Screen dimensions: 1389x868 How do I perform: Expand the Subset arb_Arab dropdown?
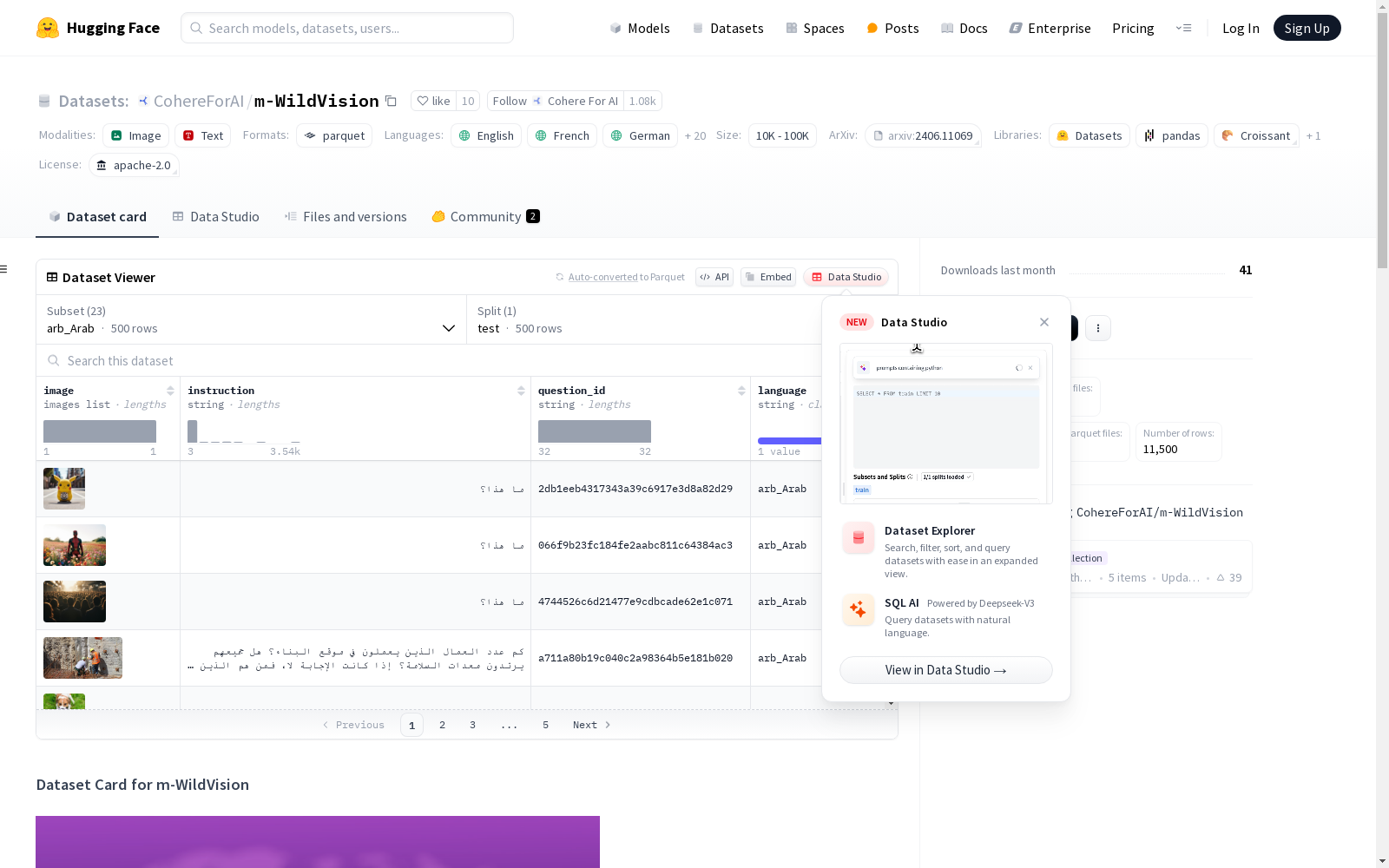click(251, 319)
